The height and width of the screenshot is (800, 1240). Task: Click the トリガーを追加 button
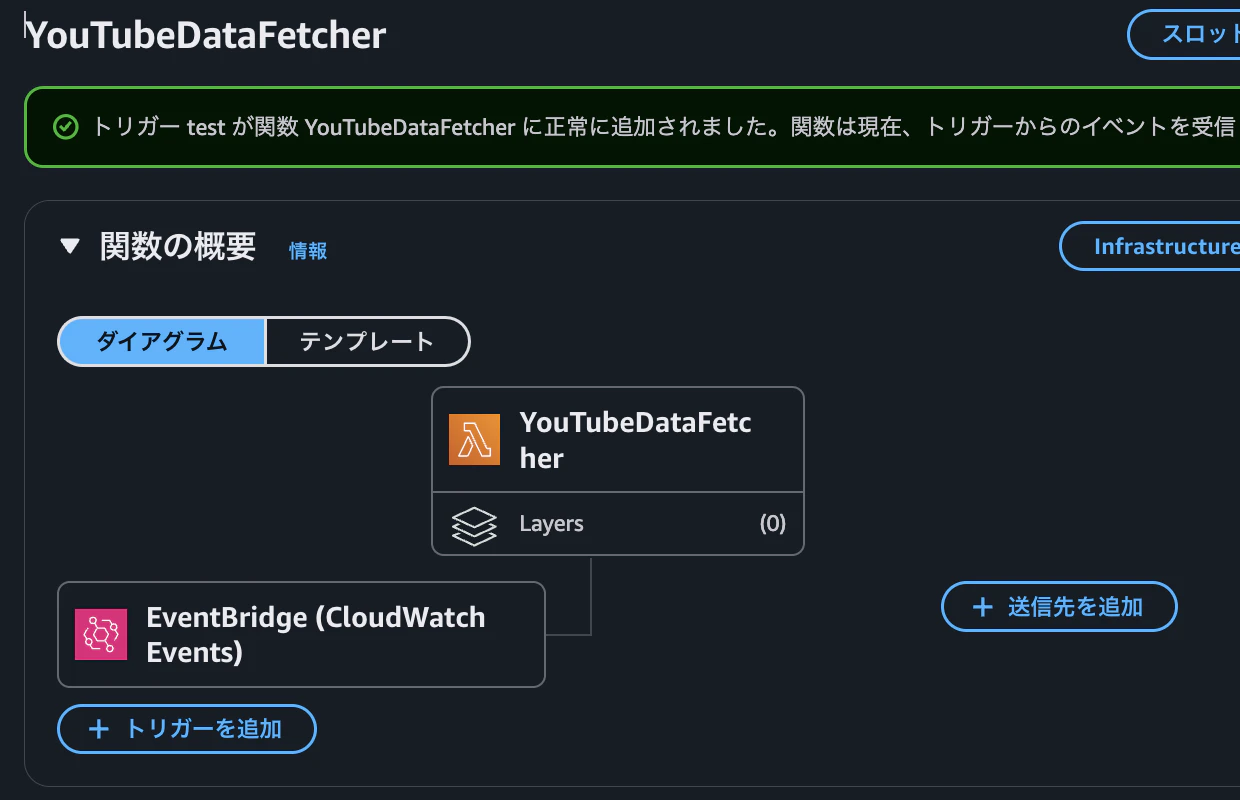[186, 729]
